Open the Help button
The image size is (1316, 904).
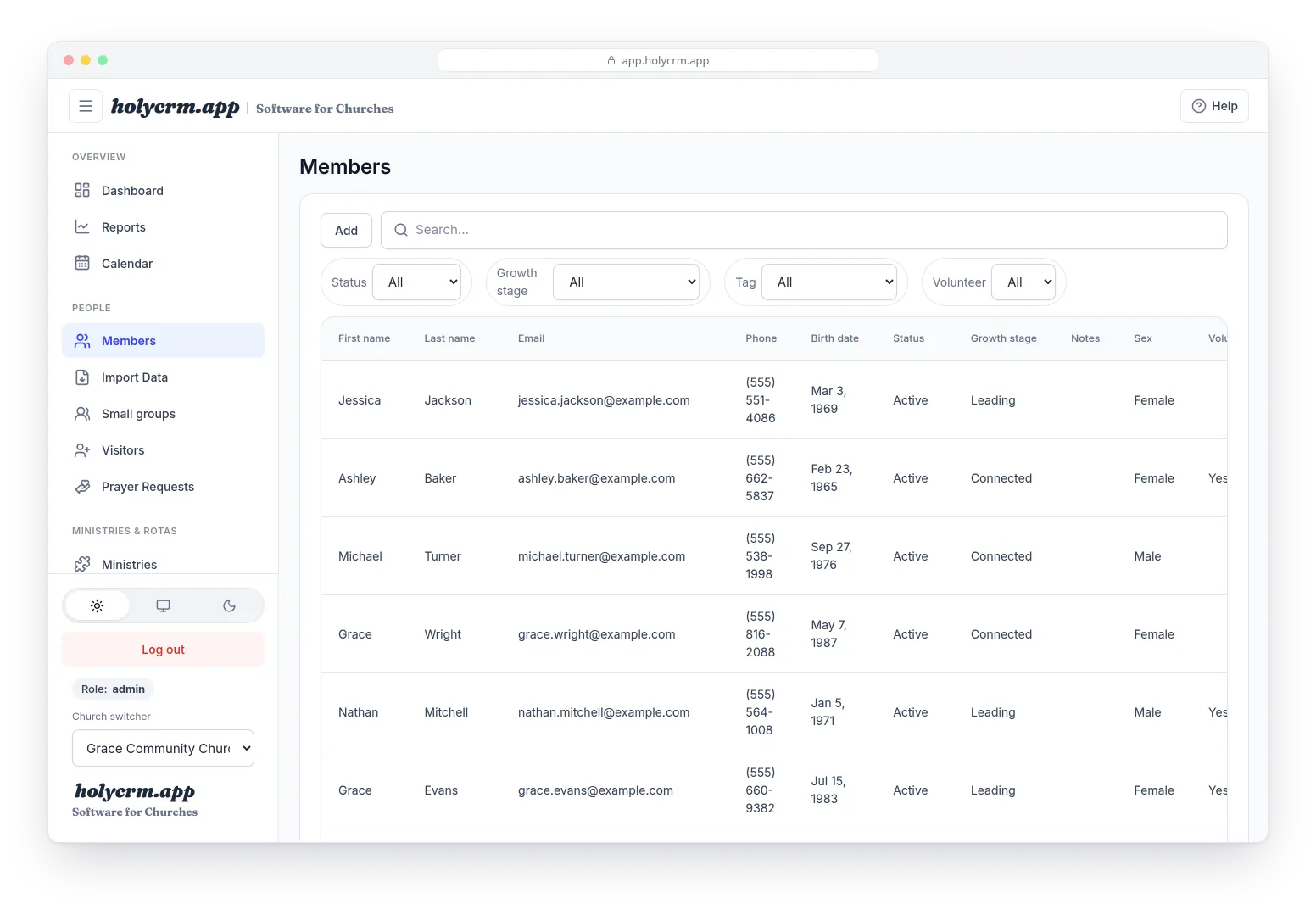1214,106
